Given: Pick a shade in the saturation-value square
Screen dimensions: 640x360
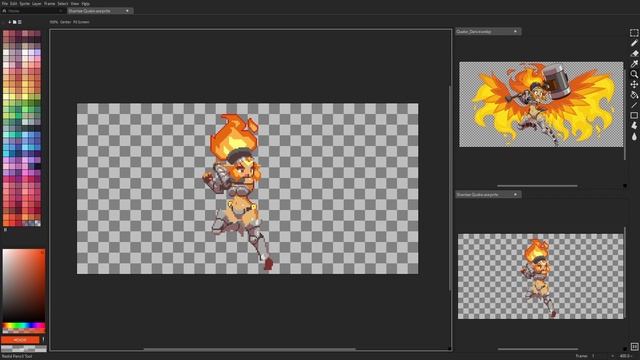Looking at the screenshot, I should (24, 285).
